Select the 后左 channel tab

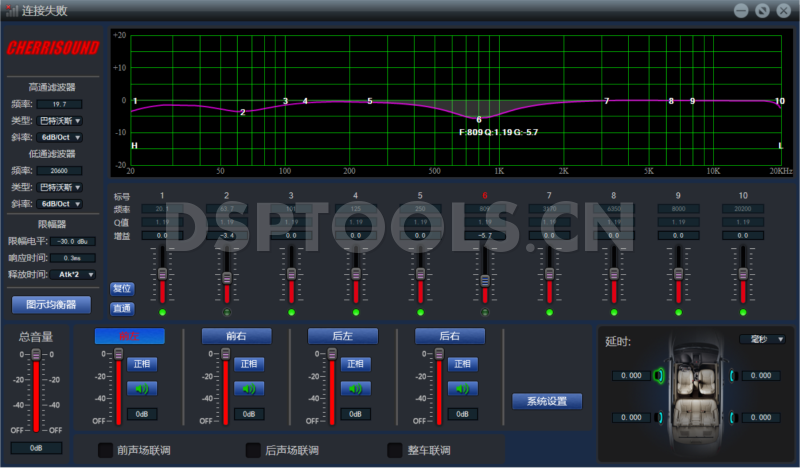[x=343, y=336]
